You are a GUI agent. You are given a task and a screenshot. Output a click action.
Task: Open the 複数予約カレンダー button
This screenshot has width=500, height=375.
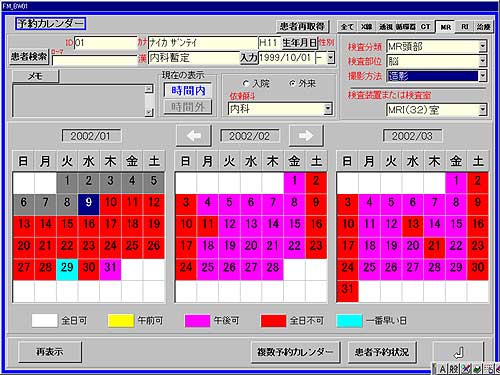[x=295, y=352]
